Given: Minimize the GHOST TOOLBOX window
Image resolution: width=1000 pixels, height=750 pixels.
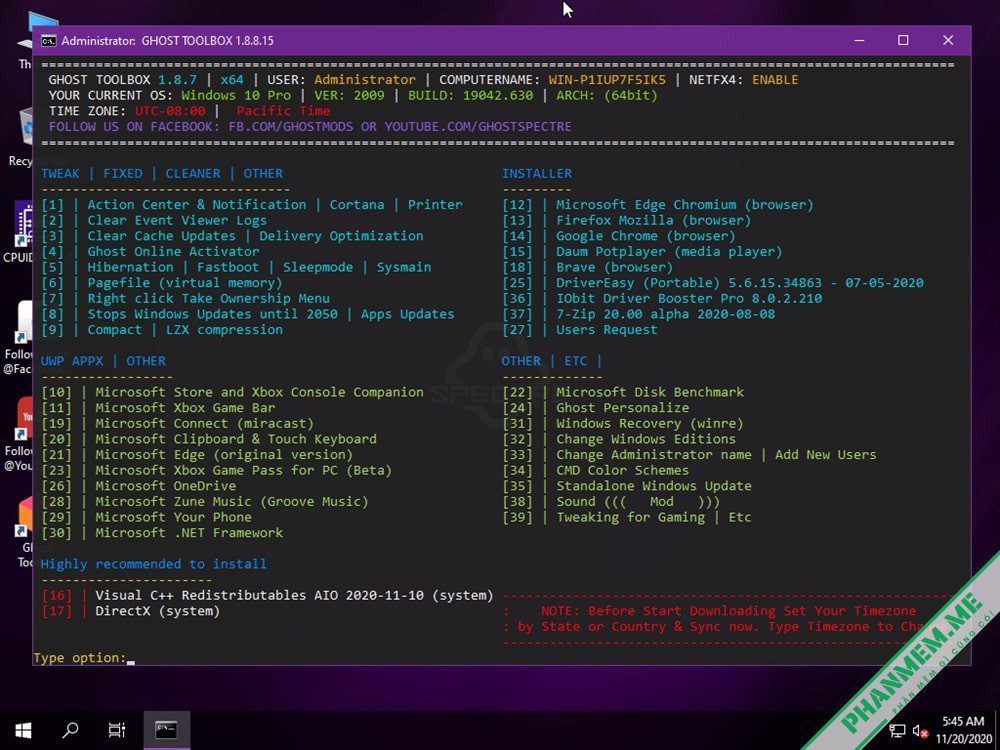Looking at the screenshot, I should coord(859,40).
